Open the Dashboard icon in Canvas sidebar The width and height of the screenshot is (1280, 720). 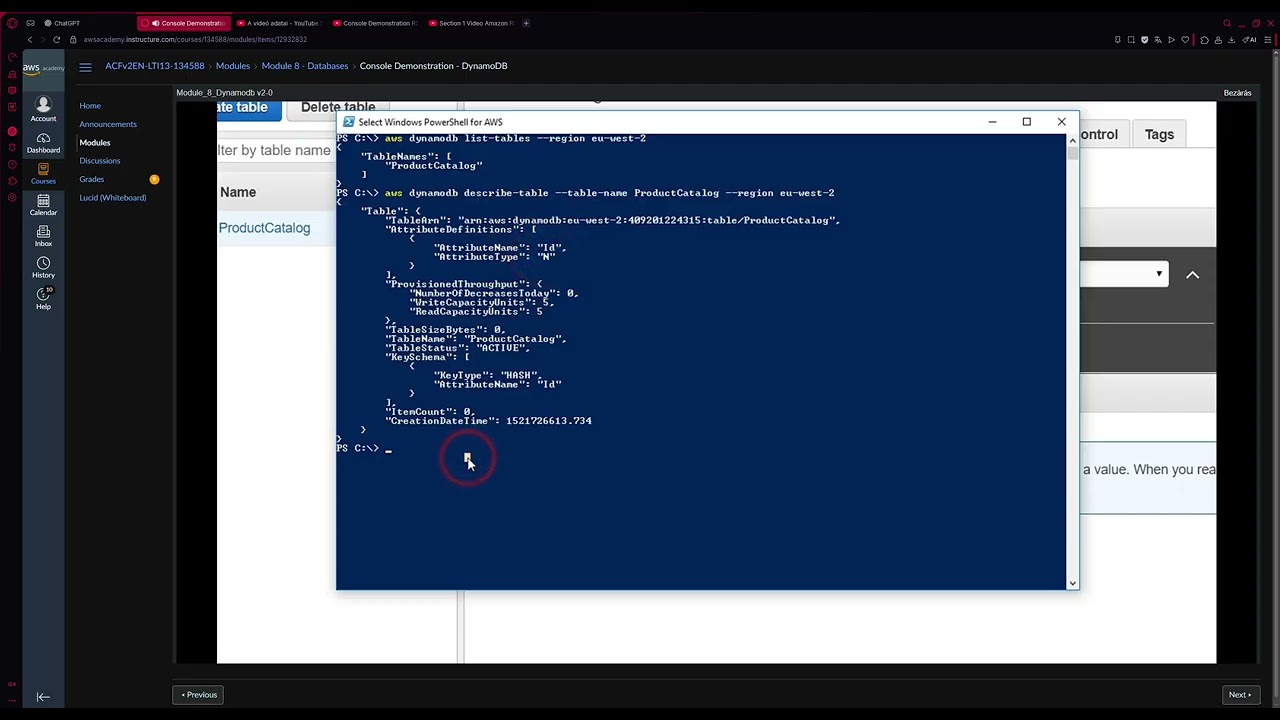(x=43, y=142)
